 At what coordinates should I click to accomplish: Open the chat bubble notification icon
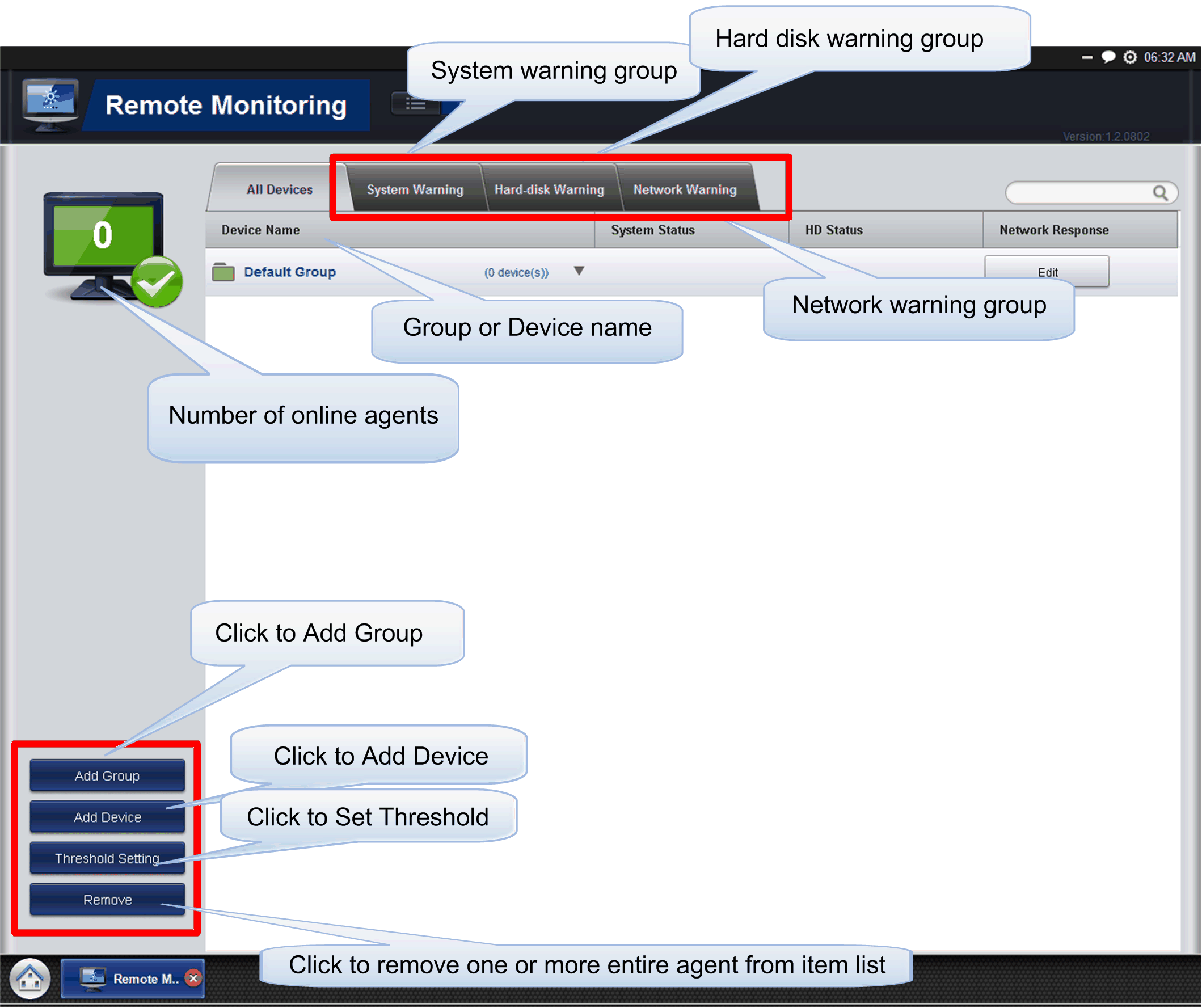(1108, 57)
